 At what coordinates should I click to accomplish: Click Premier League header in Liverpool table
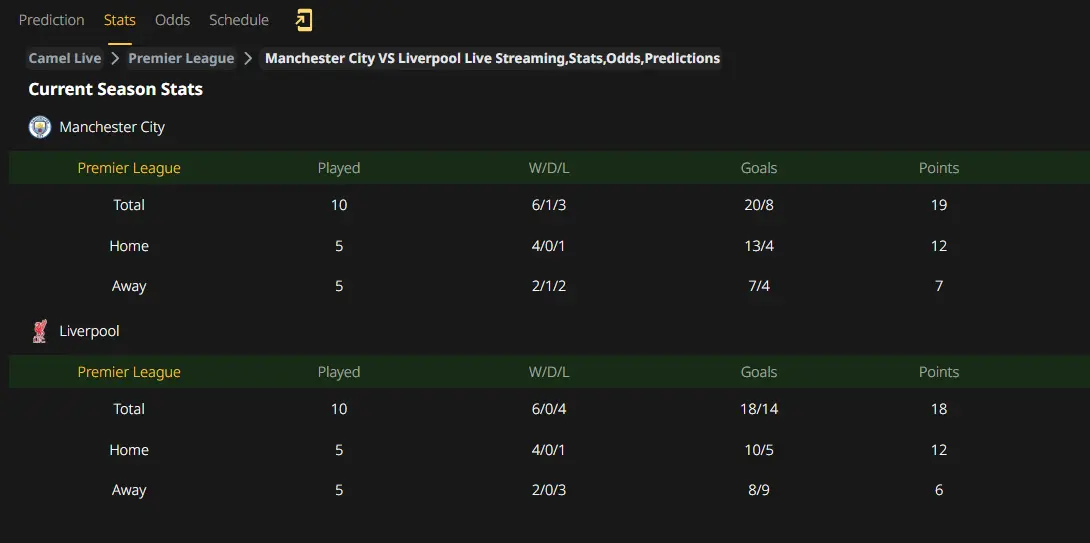tap(129, 372)
